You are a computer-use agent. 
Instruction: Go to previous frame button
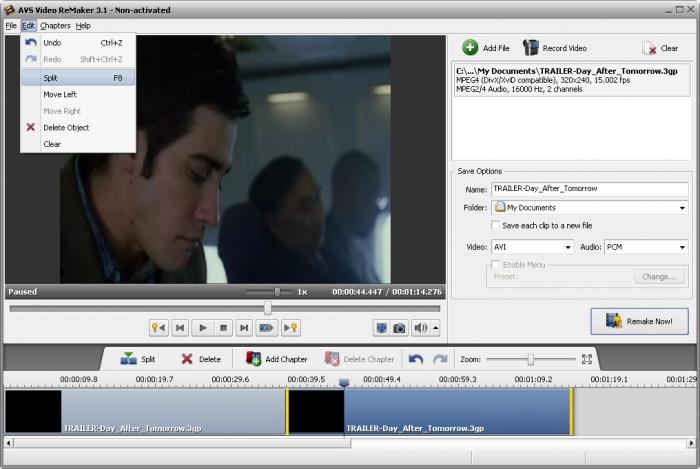point(180,328)
